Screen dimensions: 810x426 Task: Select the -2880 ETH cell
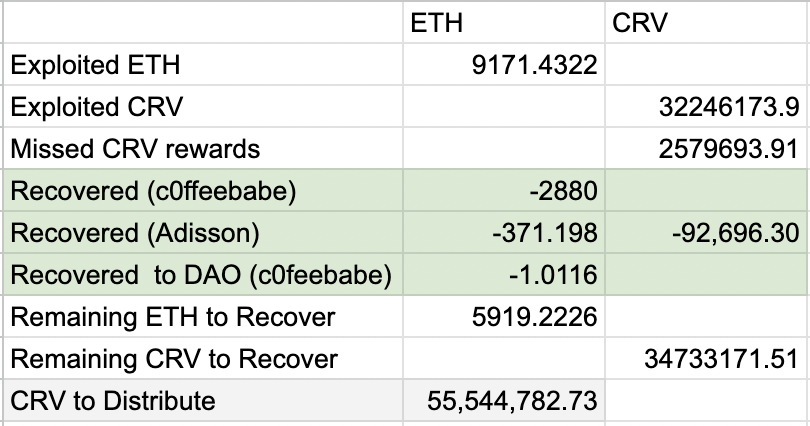pyautogui.click(x=565, y=192)
